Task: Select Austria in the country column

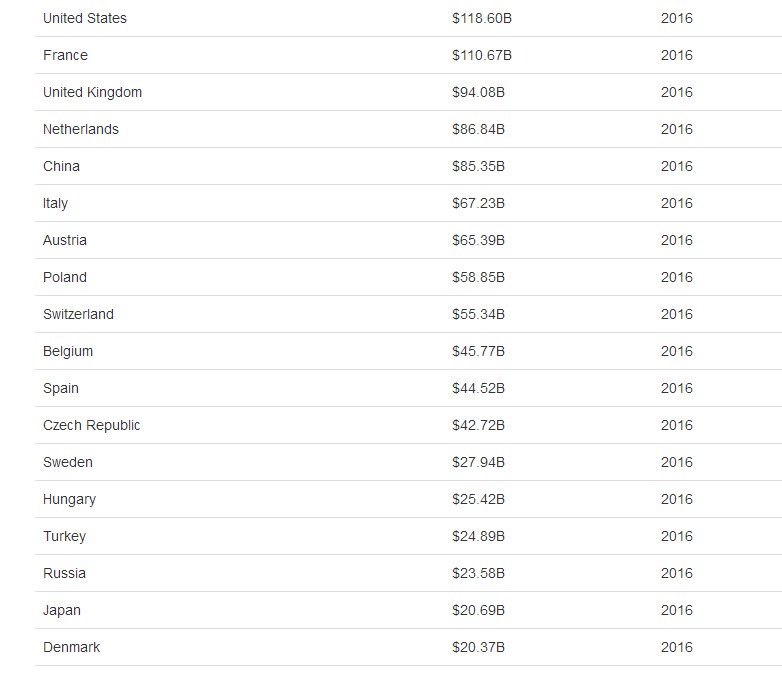Action: [65, 240]
